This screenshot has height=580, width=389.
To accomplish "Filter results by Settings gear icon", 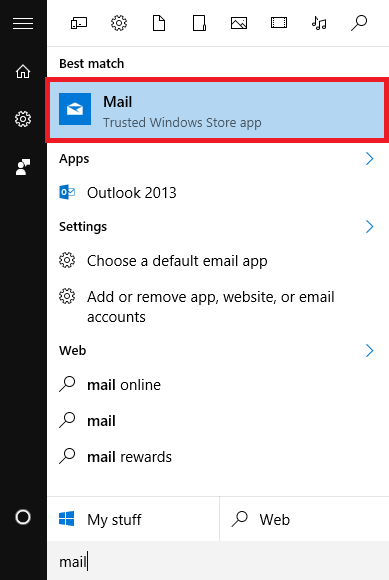I will [x=119, y=23].
